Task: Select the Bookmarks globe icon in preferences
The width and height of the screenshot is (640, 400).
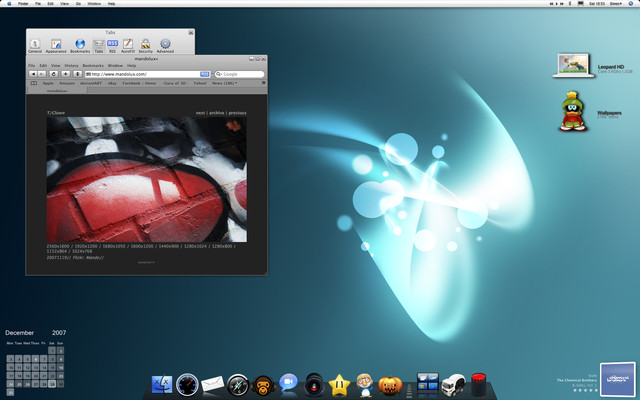Action: pos(80,45)
